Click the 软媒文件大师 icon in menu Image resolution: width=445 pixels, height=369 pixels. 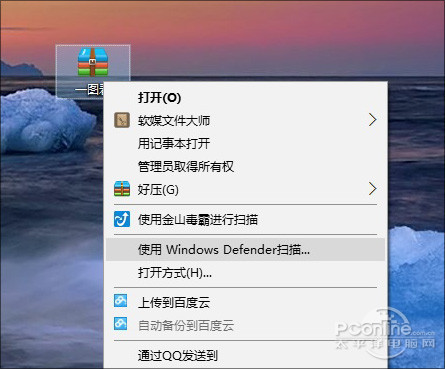122,120
